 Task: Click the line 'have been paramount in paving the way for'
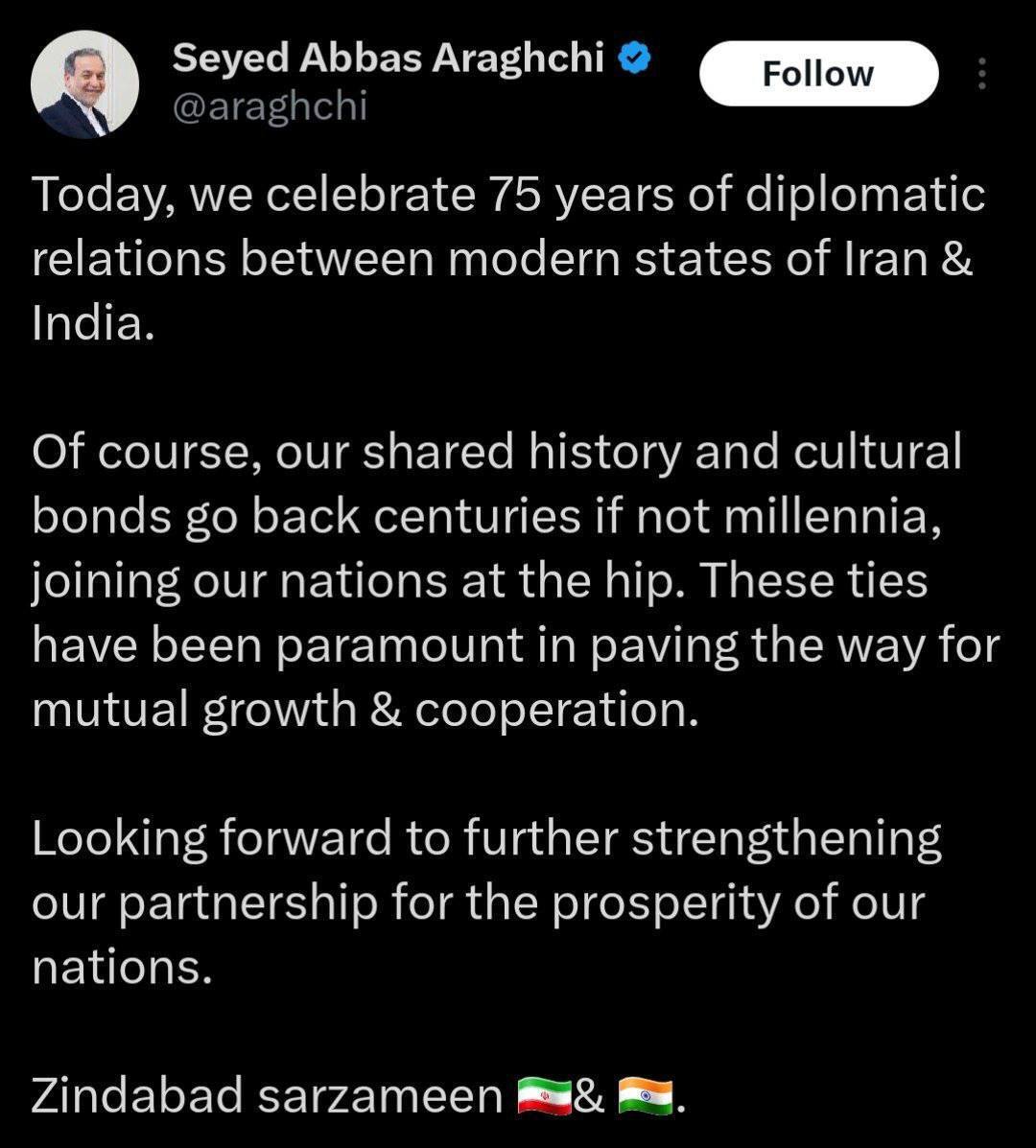click(515, 646)
